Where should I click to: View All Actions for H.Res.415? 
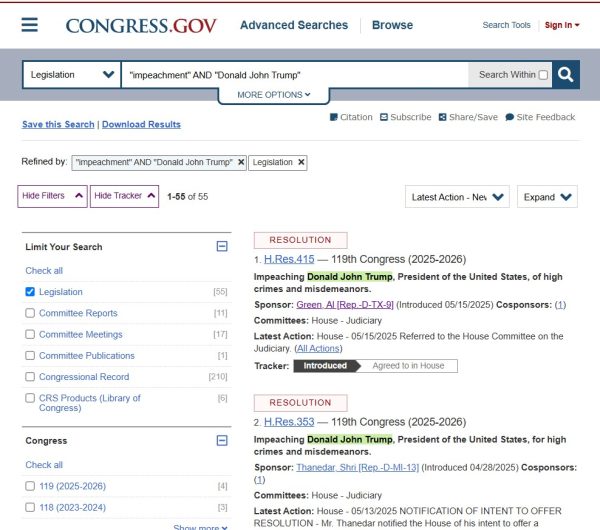318,348
